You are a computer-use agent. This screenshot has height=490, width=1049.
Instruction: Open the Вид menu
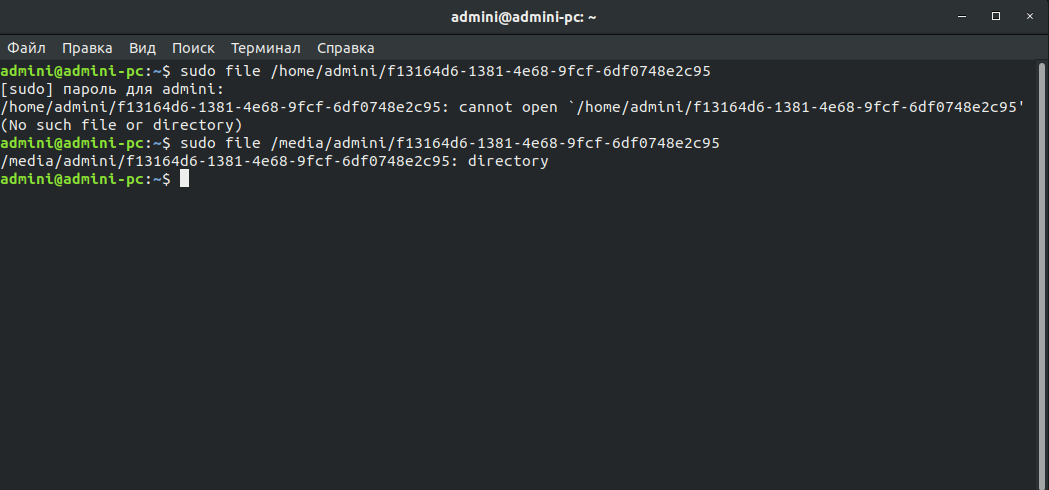pos(142,48)
